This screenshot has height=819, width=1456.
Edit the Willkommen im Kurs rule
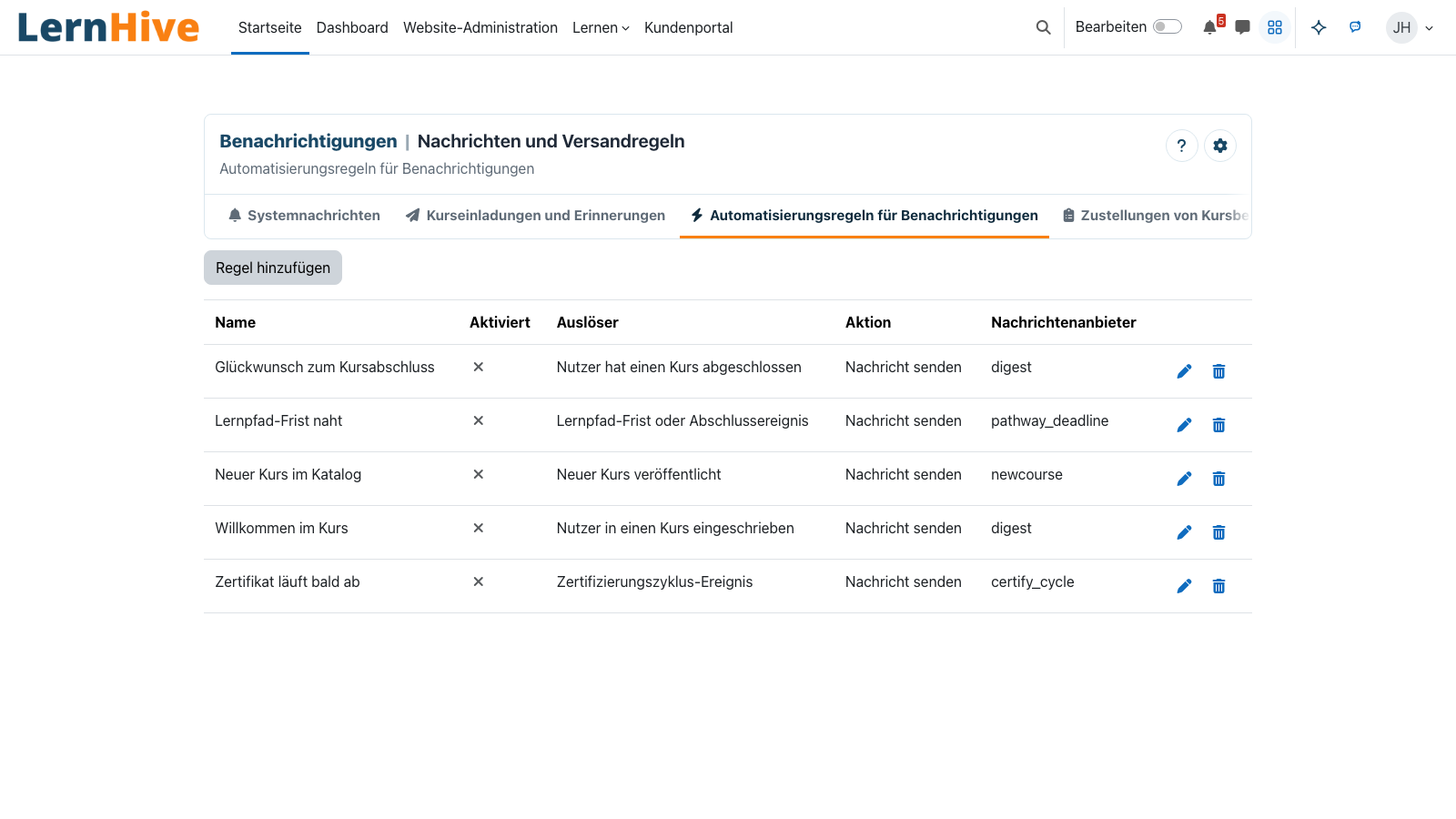click(x=1184, y=532)
